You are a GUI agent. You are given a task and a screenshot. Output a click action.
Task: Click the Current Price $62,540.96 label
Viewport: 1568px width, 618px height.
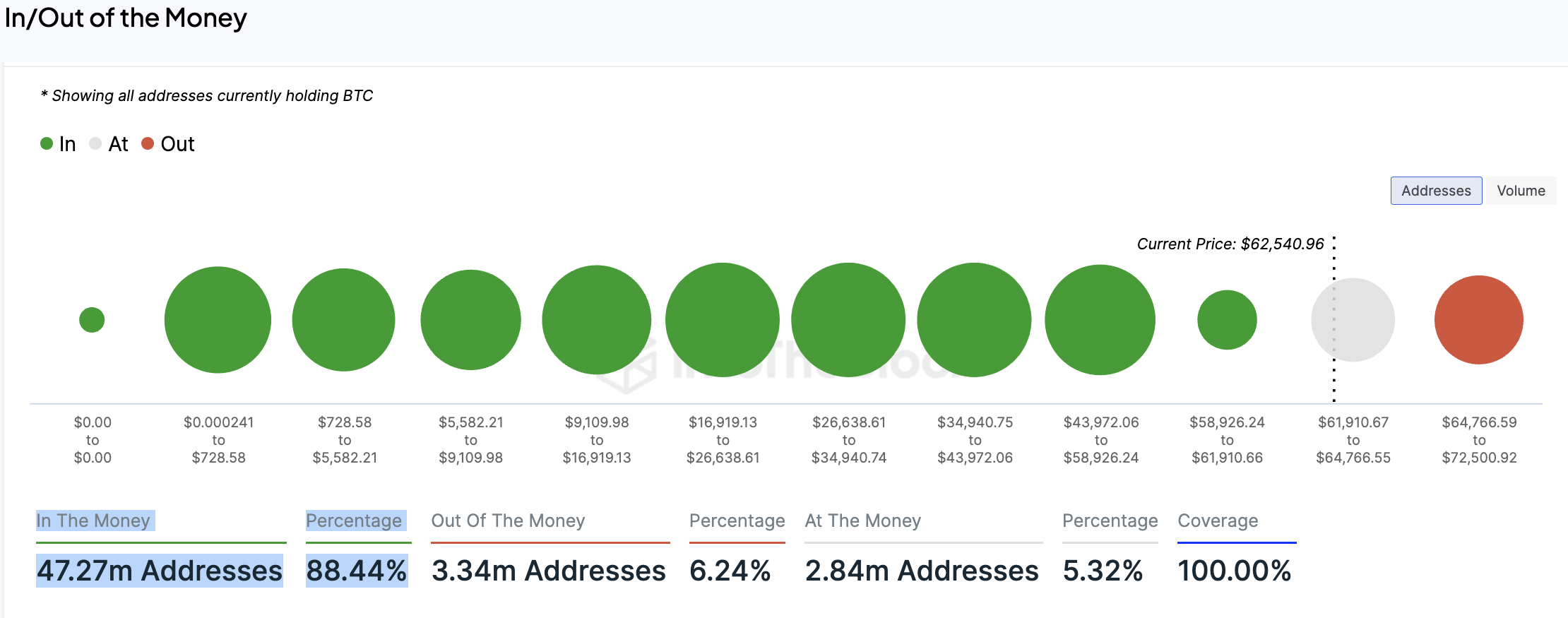[x=1230, y=244]
